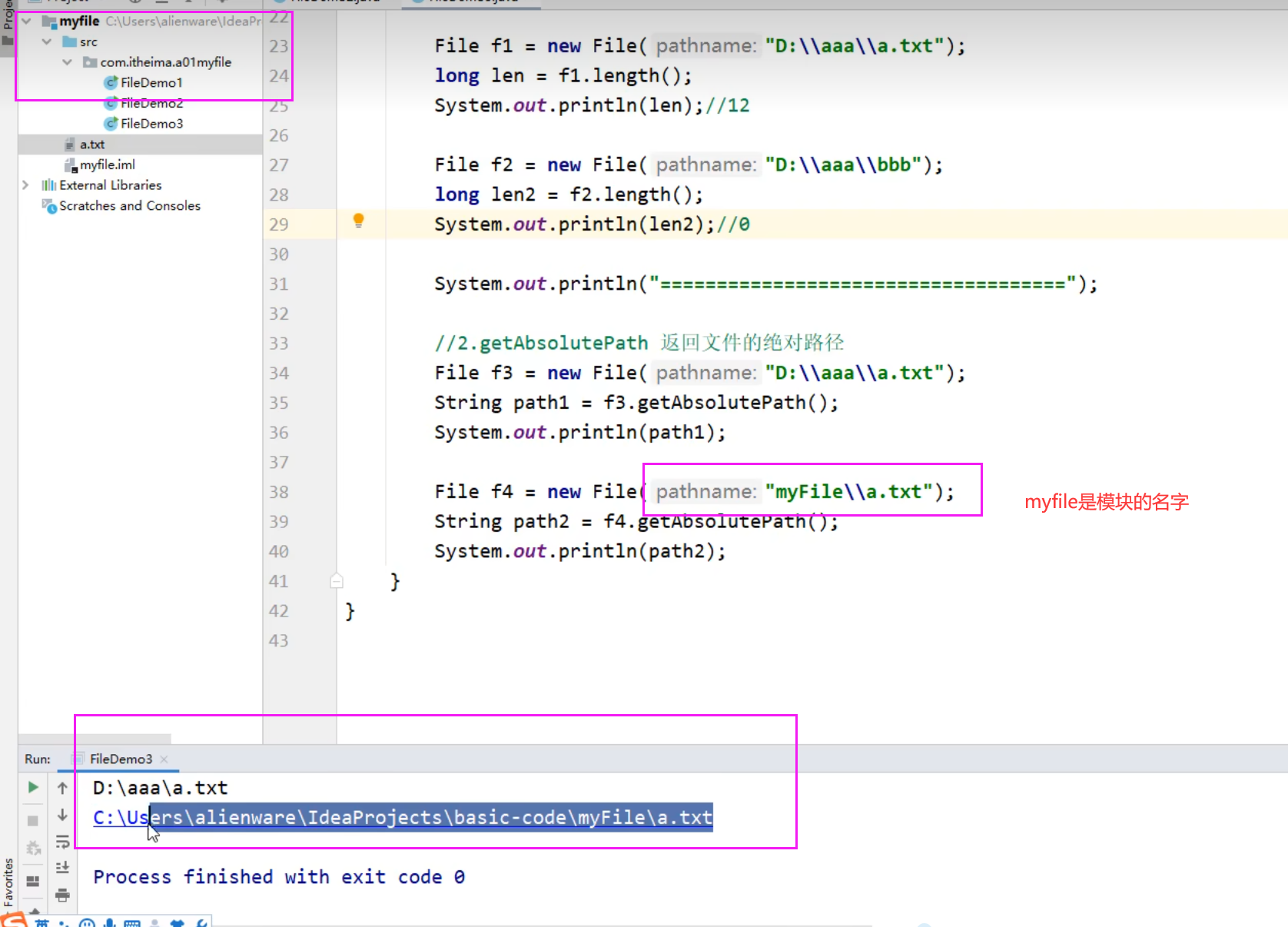The image size is (1288, 927).
Task: Toggle Soft-Wrap in the Run console
Action: tap(62, 842)
